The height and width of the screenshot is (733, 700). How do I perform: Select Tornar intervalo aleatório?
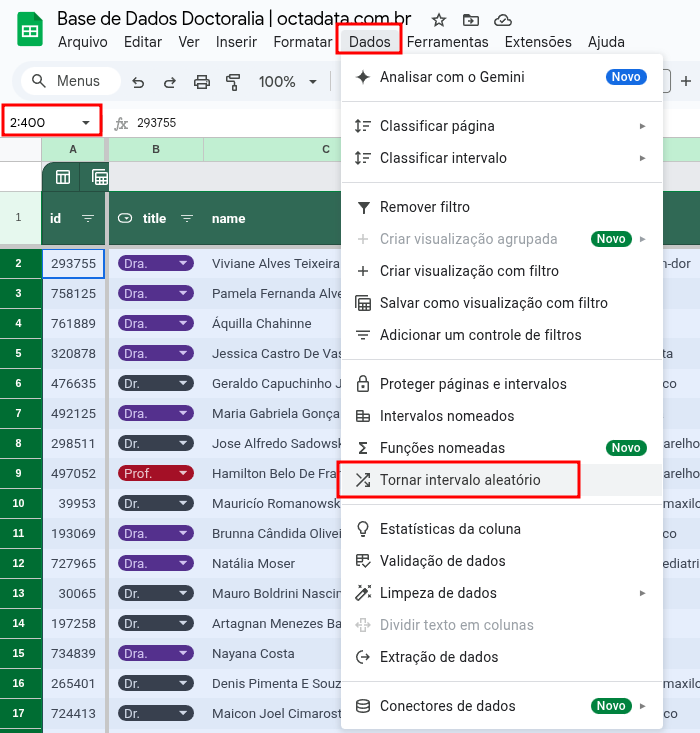[502, 480]
